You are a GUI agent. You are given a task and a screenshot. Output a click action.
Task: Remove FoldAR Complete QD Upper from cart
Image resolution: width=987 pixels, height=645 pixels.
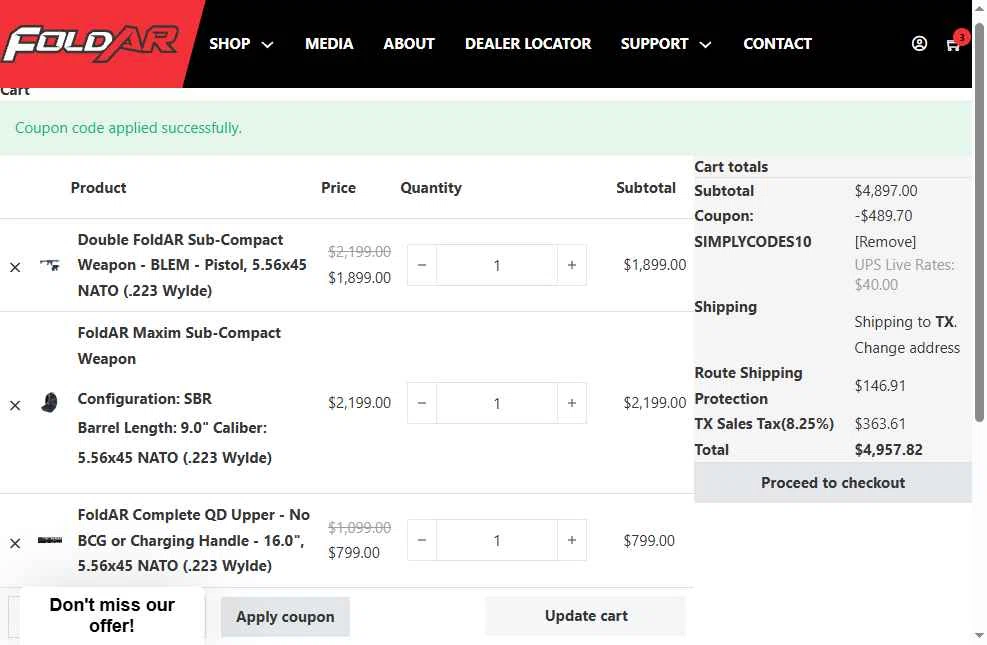point(15,543)
